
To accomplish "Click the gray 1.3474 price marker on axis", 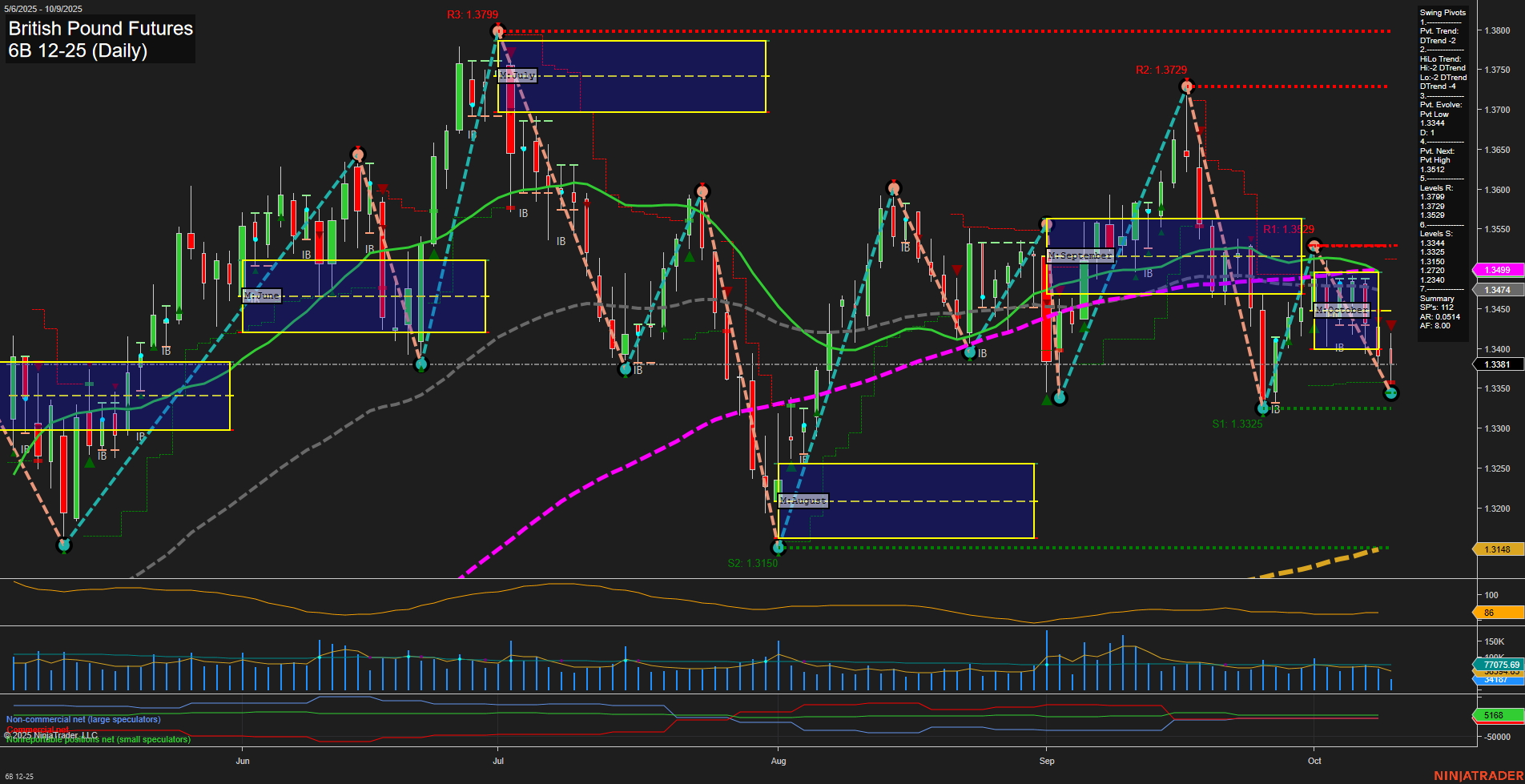I will [1497, 289].
